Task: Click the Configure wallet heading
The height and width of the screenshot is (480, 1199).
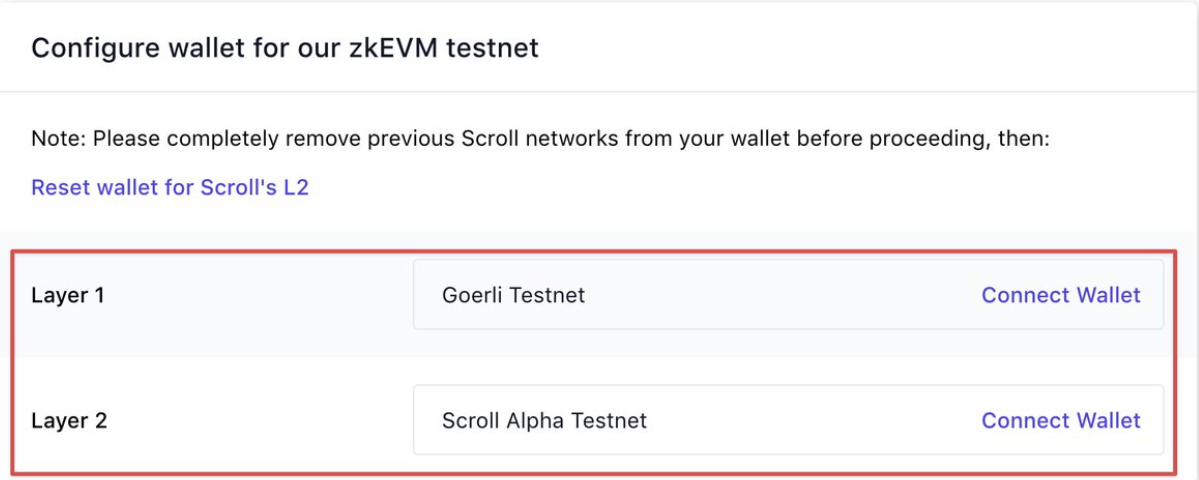Action: pos(285,48)
